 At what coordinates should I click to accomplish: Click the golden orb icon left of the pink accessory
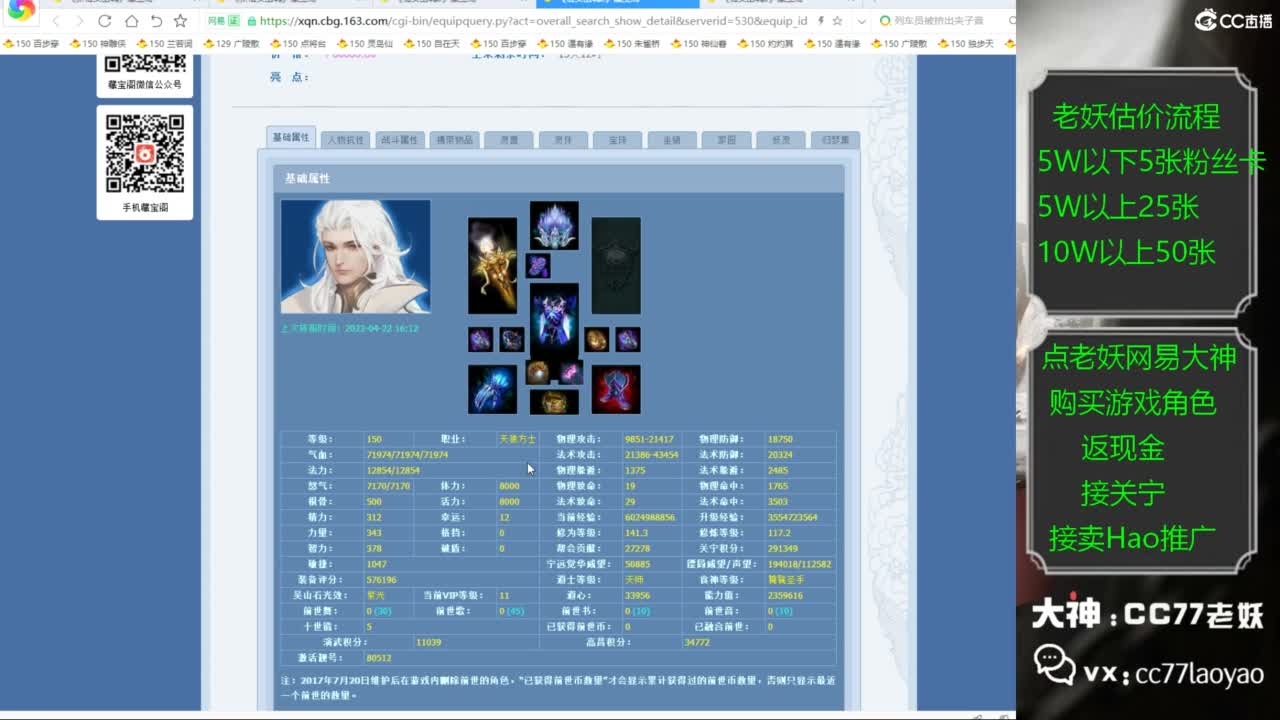tap(538, 373)
